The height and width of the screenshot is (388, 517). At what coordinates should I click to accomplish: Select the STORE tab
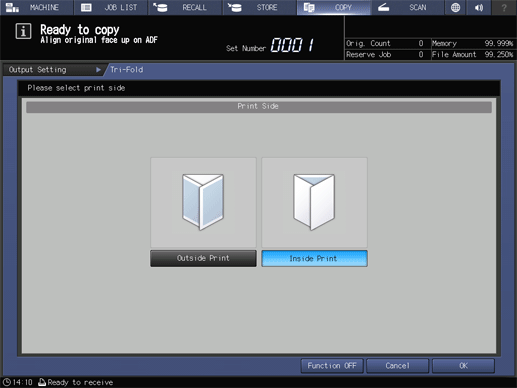pyautogui.click(x=259, y=7)
